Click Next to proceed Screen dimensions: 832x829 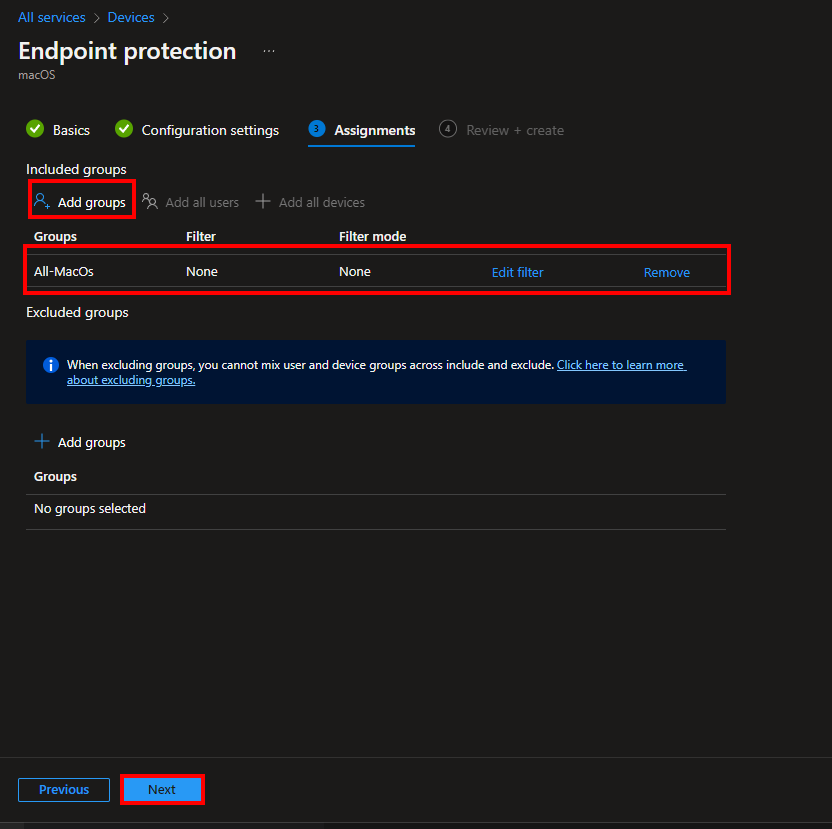[162, 789]
